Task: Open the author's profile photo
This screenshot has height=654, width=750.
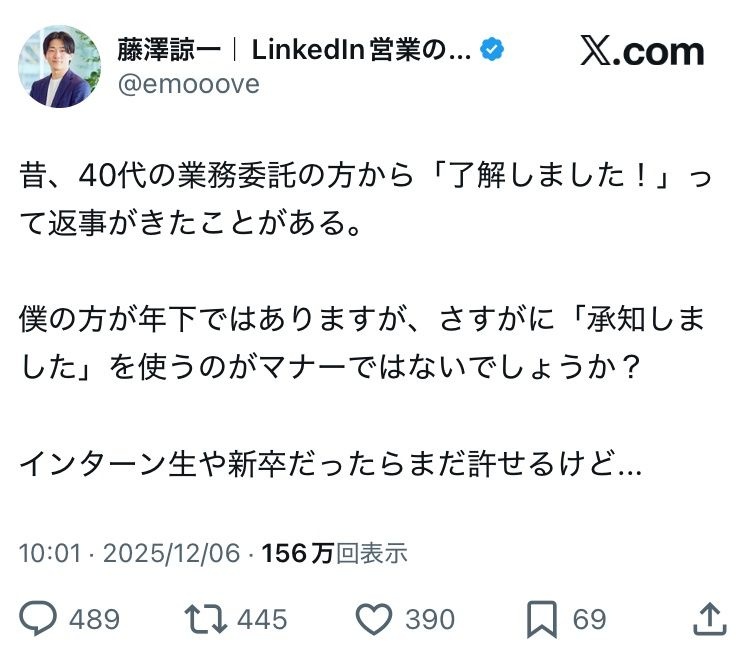Action: click(x=59, y=66)
